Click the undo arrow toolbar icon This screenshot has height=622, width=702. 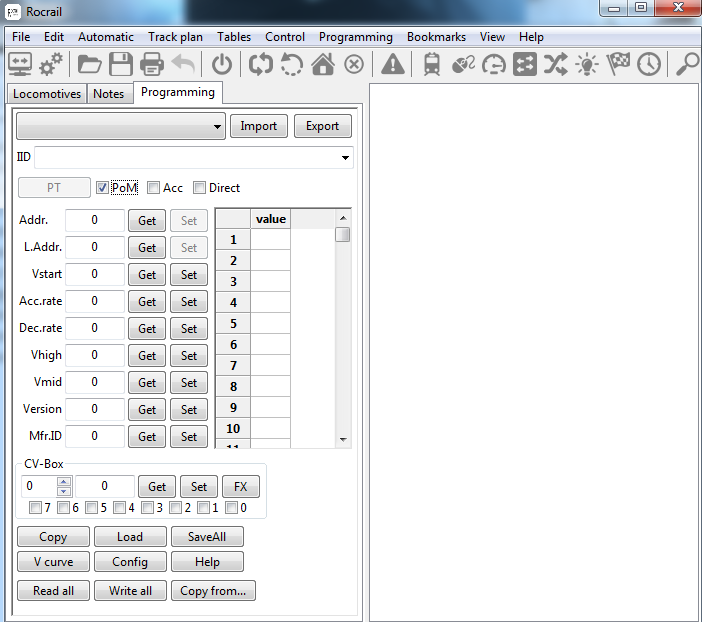click(183, 64)
